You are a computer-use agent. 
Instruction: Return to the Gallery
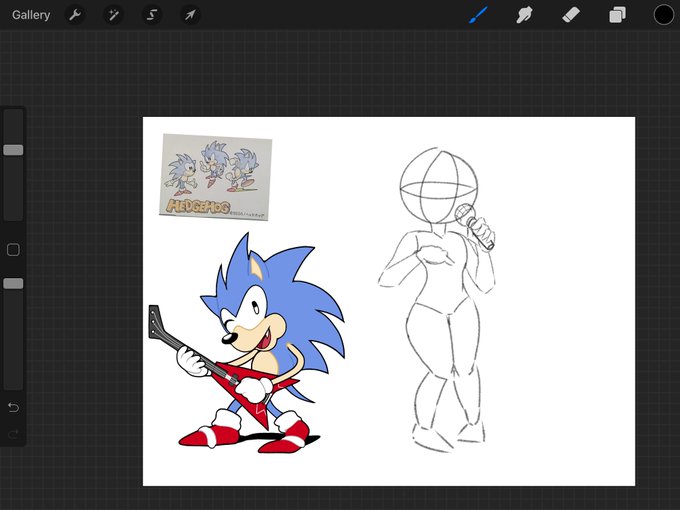point(31,15)
